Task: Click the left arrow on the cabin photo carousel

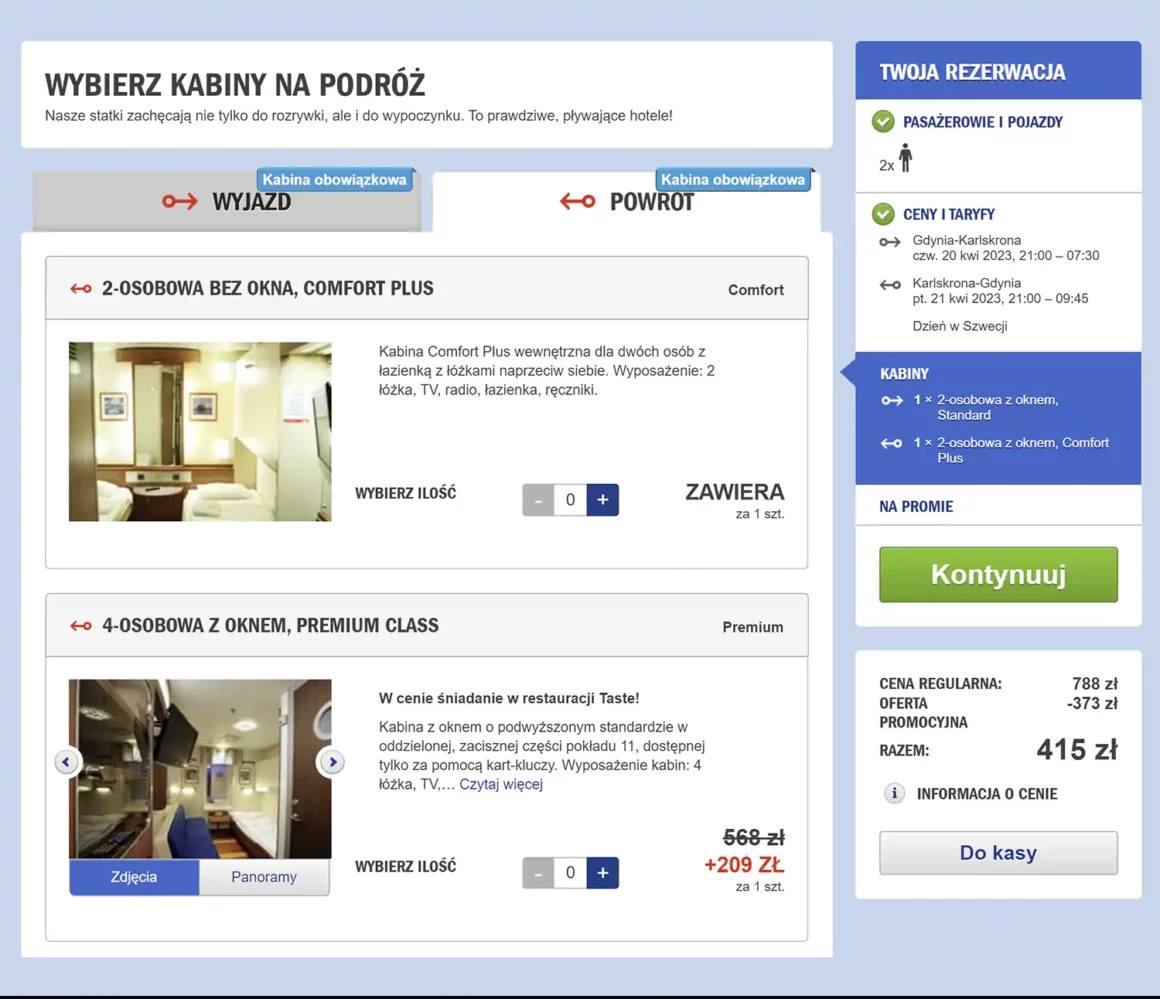Action: tap(66, 761)
